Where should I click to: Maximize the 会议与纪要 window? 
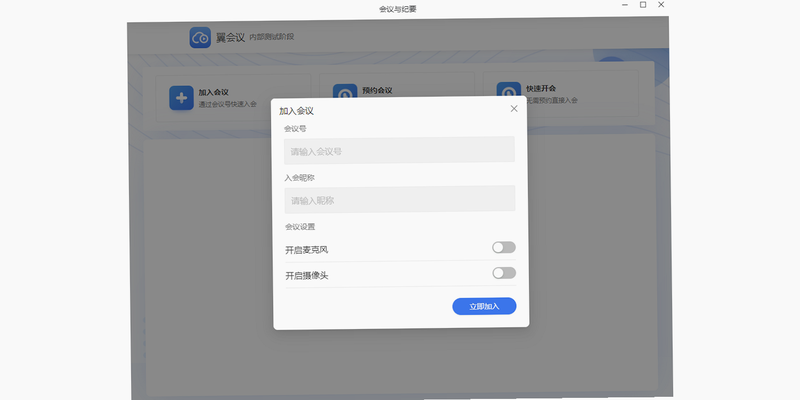pos(643,5)
